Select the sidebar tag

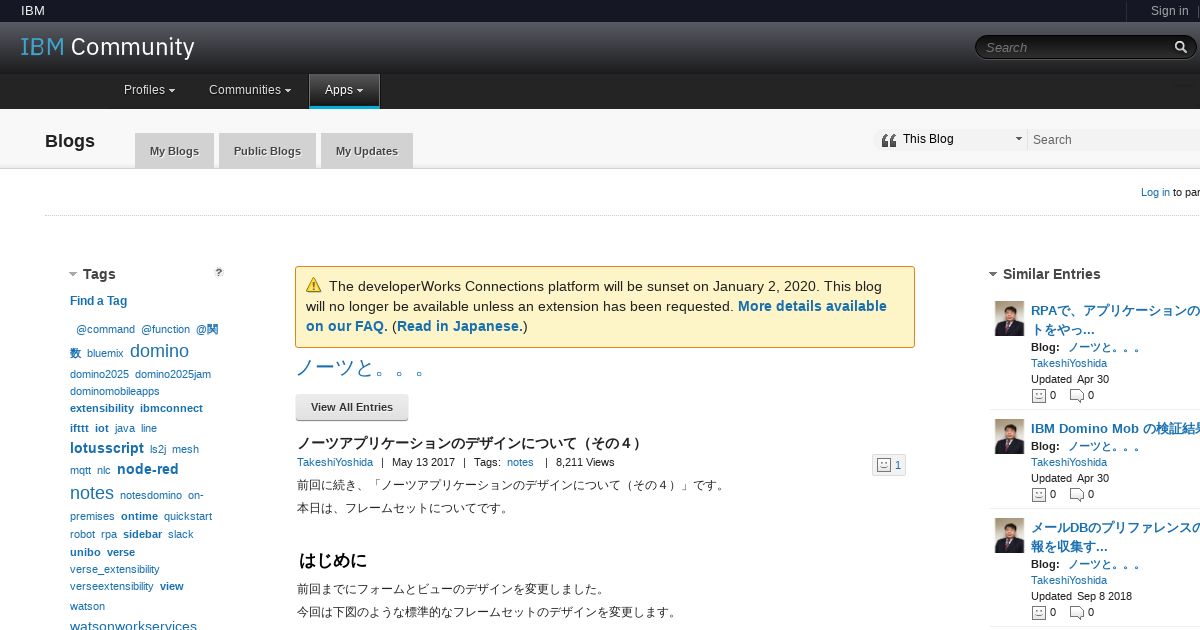(x=142, y=534)
